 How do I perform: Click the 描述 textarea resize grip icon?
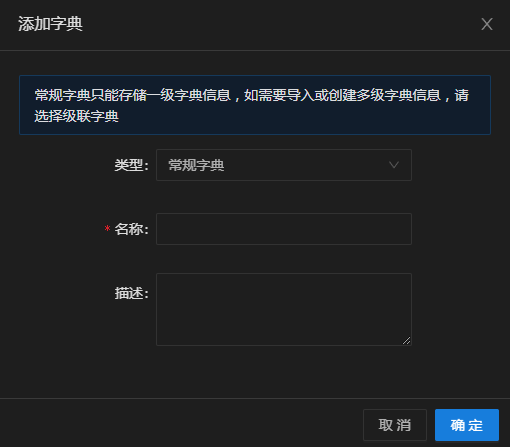(x=406, y=340)
